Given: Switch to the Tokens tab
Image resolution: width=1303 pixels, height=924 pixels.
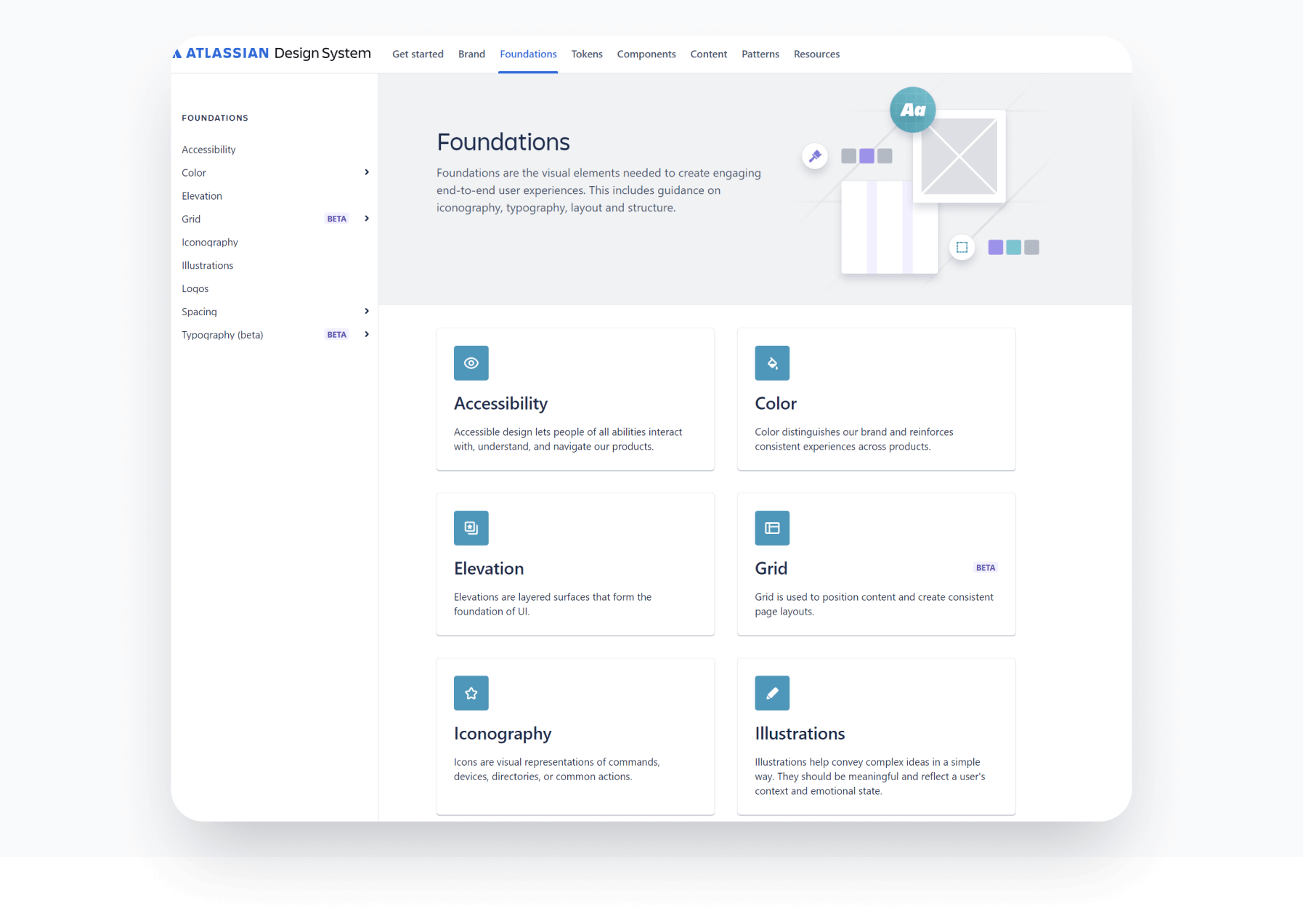Looking at the screenshot, I should pos(586,54).
